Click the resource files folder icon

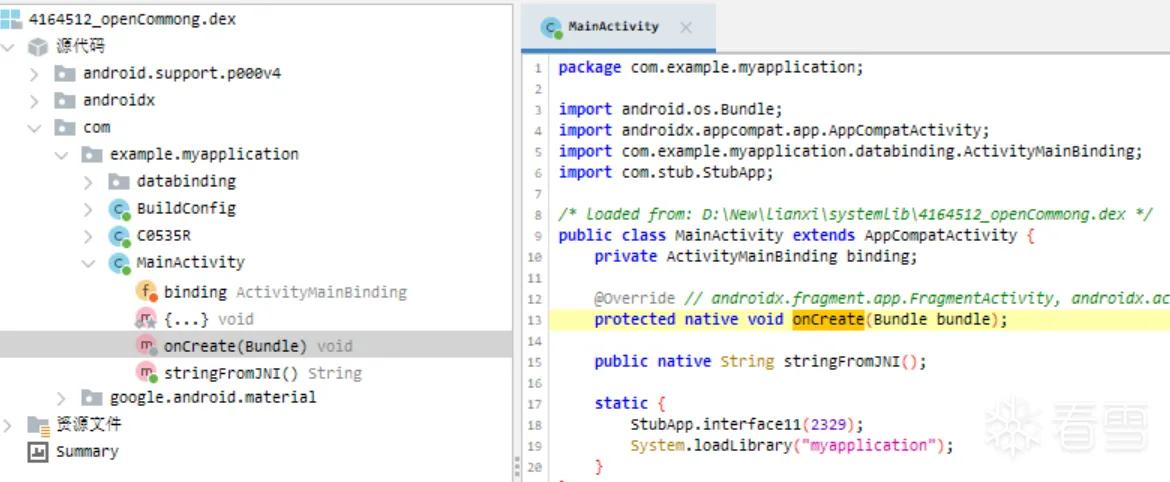38,425
